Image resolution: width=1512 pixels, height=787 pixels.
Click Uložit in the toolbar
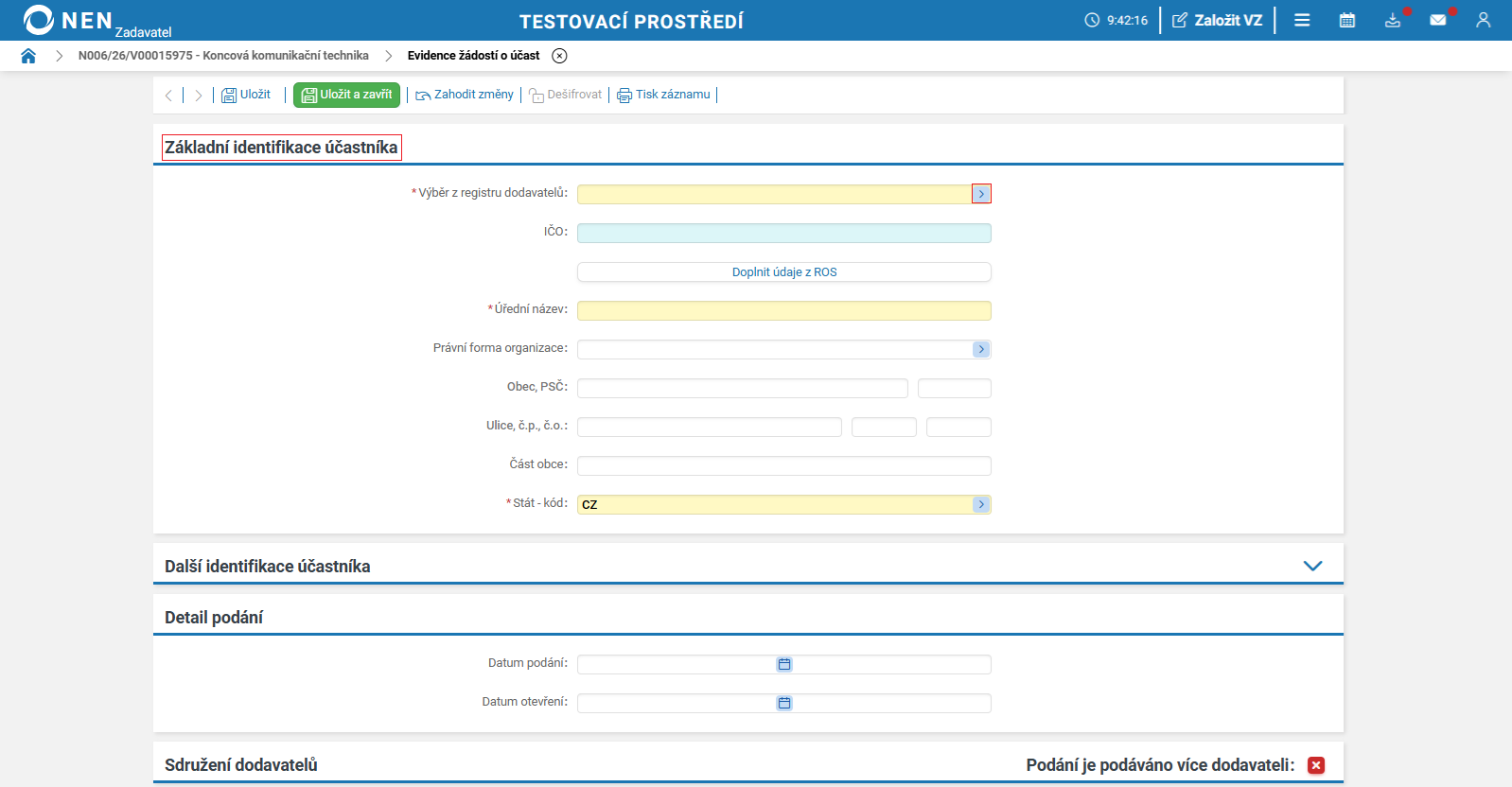point(246,95)
